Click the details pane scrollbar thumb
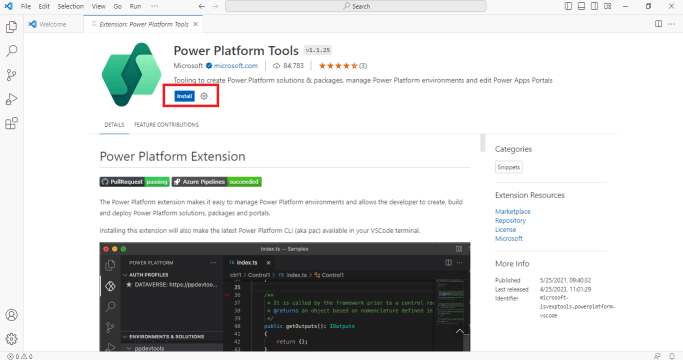 [482, 143]
